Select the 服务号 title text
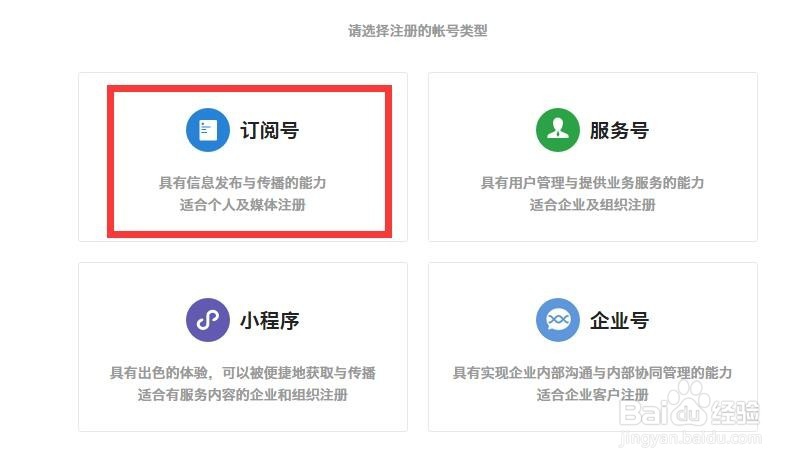 tap(620, 130)
